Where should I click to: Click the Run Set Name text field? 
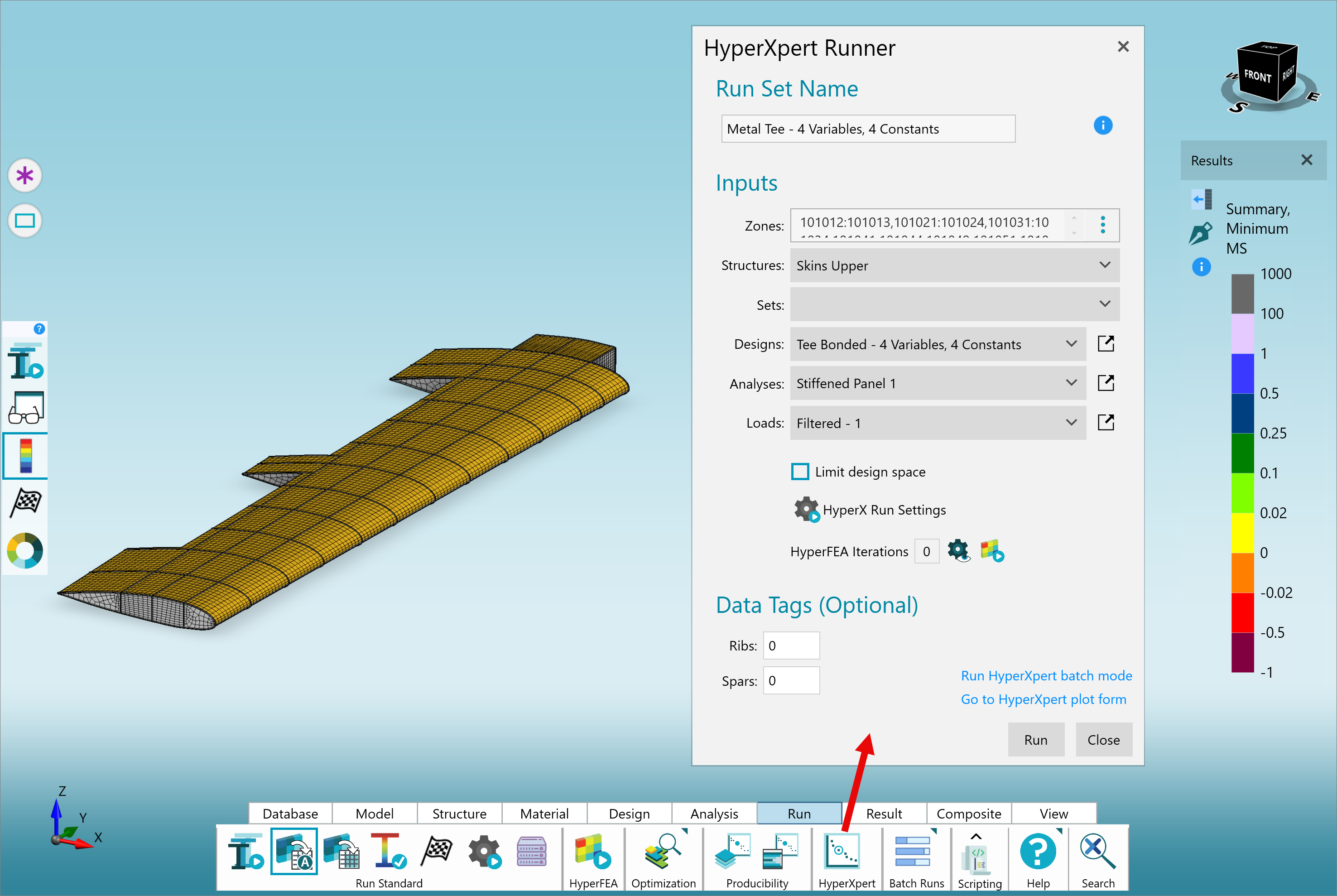(868, 129)
